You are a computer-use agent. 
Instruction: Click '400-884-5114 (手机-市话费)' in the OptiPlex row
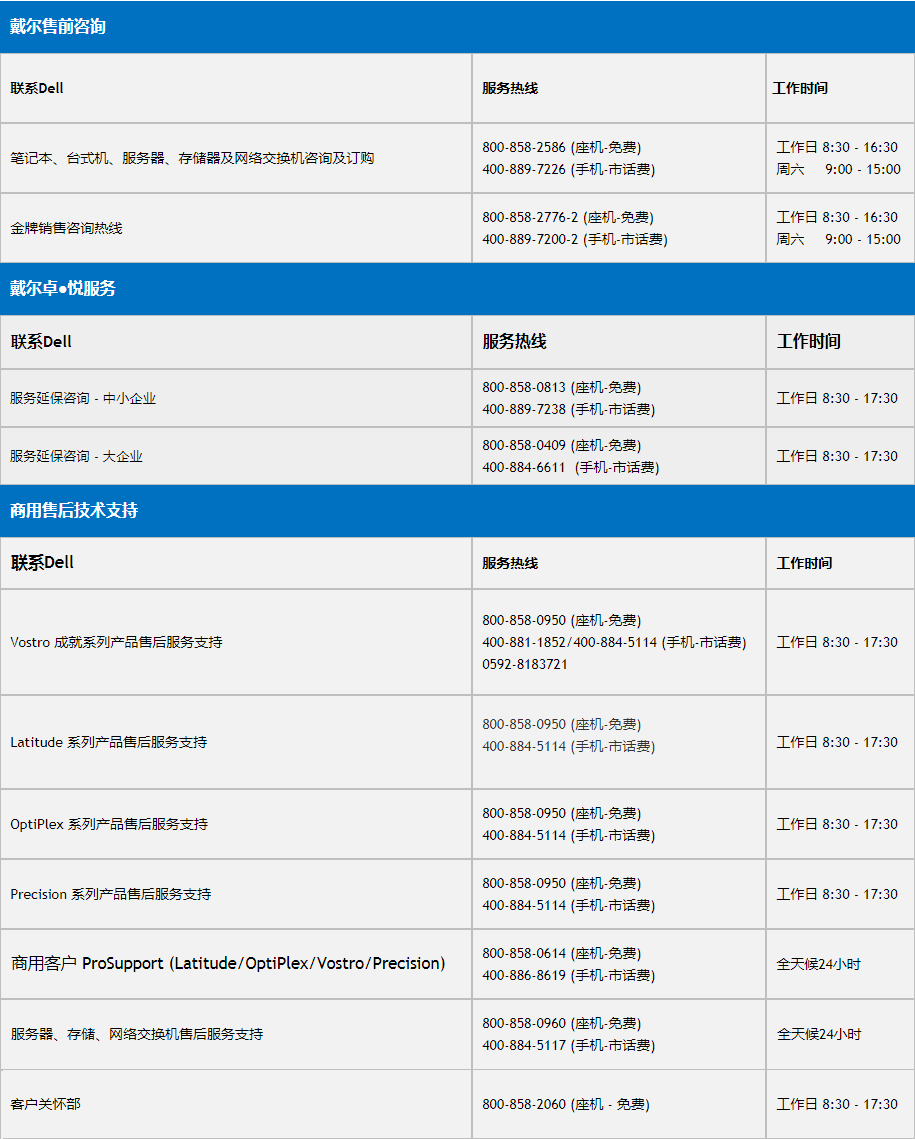(x=569, y=835)
